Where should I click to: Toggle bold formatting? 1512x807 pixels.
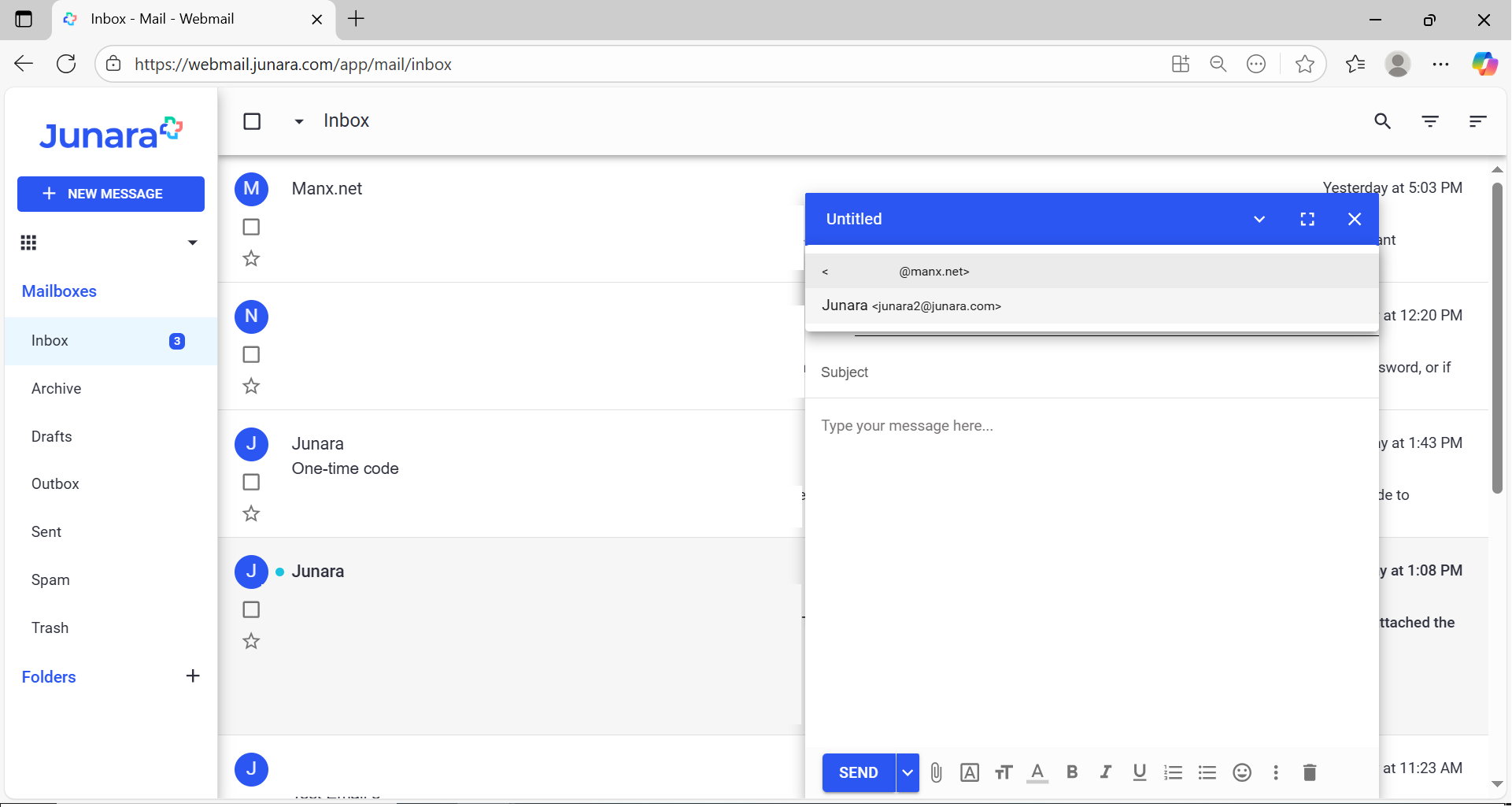[1072, 772]
